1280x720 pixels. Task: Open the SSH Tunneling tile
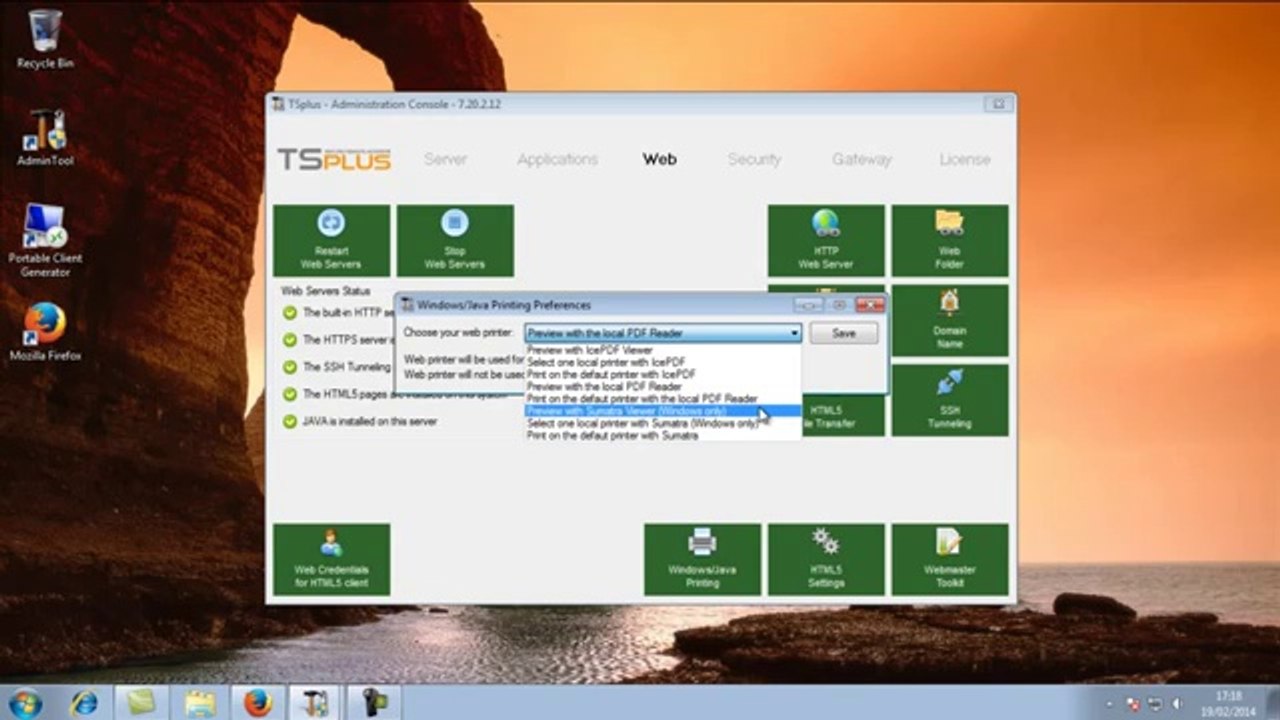point(950,400)
